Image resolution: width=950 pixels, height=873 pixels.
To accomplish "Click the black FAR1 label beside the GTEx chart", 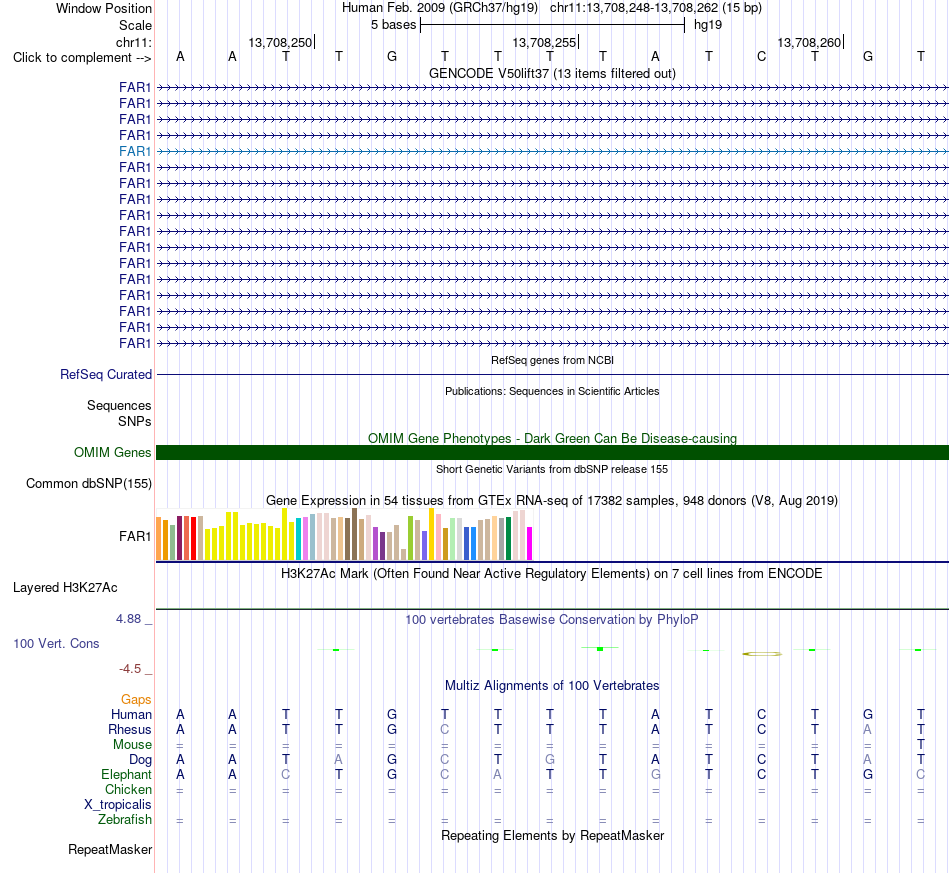I will coord(135,536).
